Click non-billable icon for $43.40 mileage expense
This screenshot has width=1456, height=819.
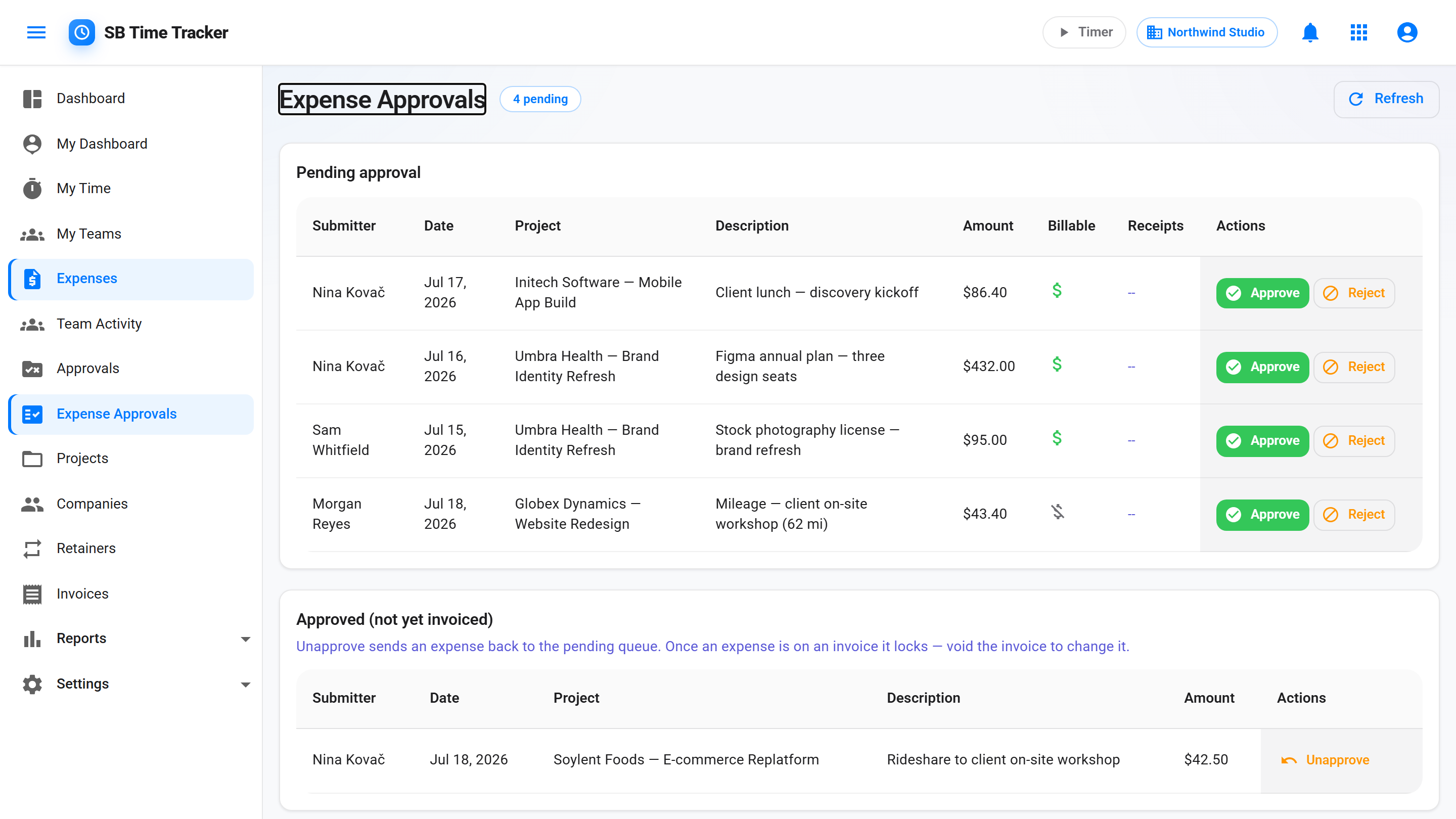(1058, 512)
